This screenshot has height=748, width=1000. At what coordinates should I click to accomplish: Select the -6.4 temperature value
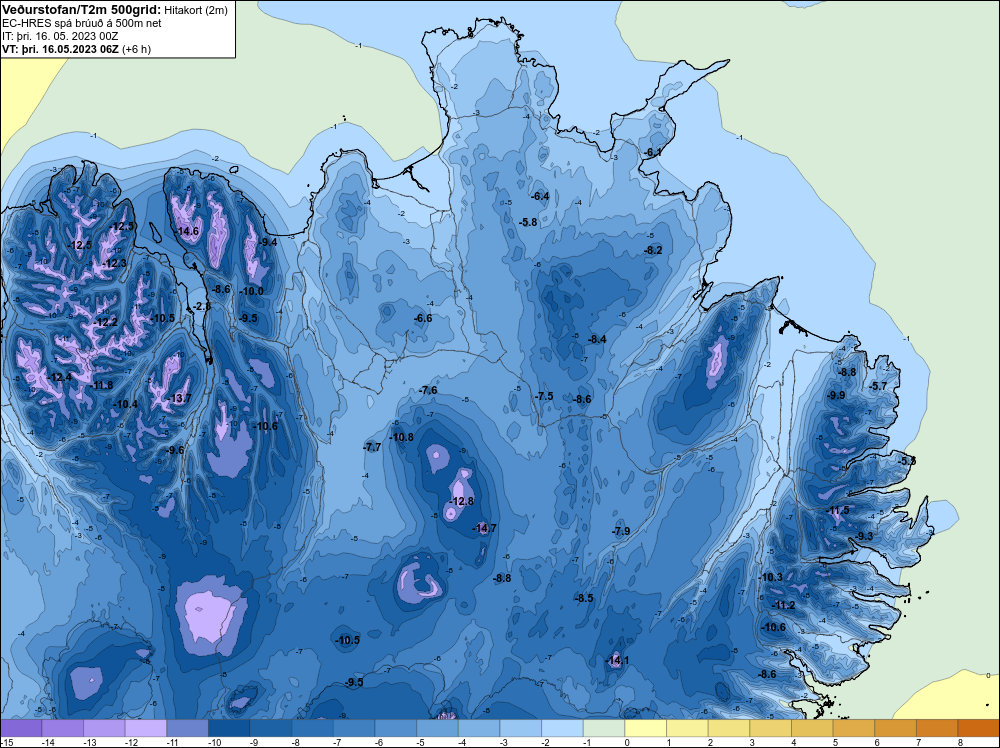coord(540,196)
